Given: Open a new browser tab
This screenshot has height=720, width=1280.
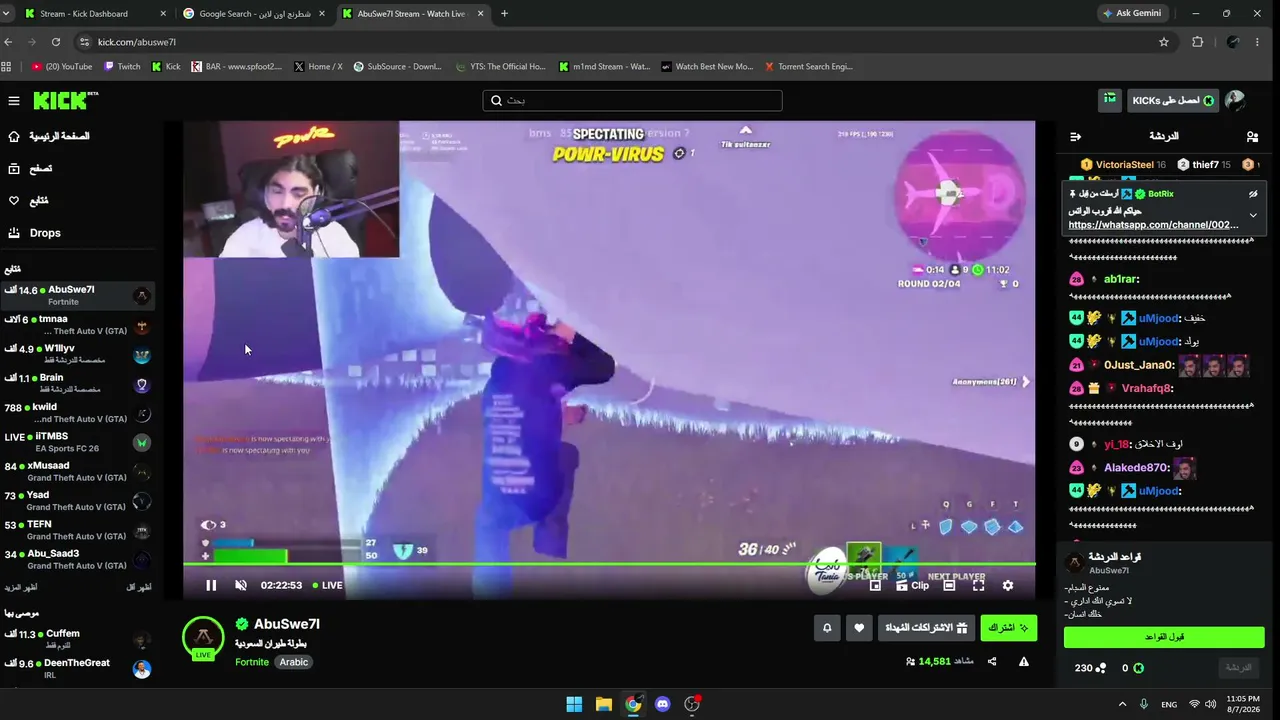Looking at the screenshot, I should click(x=504, y=14).
